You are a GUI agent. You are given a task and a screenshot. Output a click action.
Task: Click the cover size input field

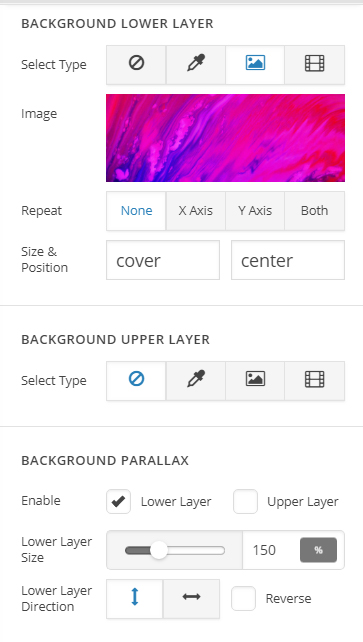[163, 260]
